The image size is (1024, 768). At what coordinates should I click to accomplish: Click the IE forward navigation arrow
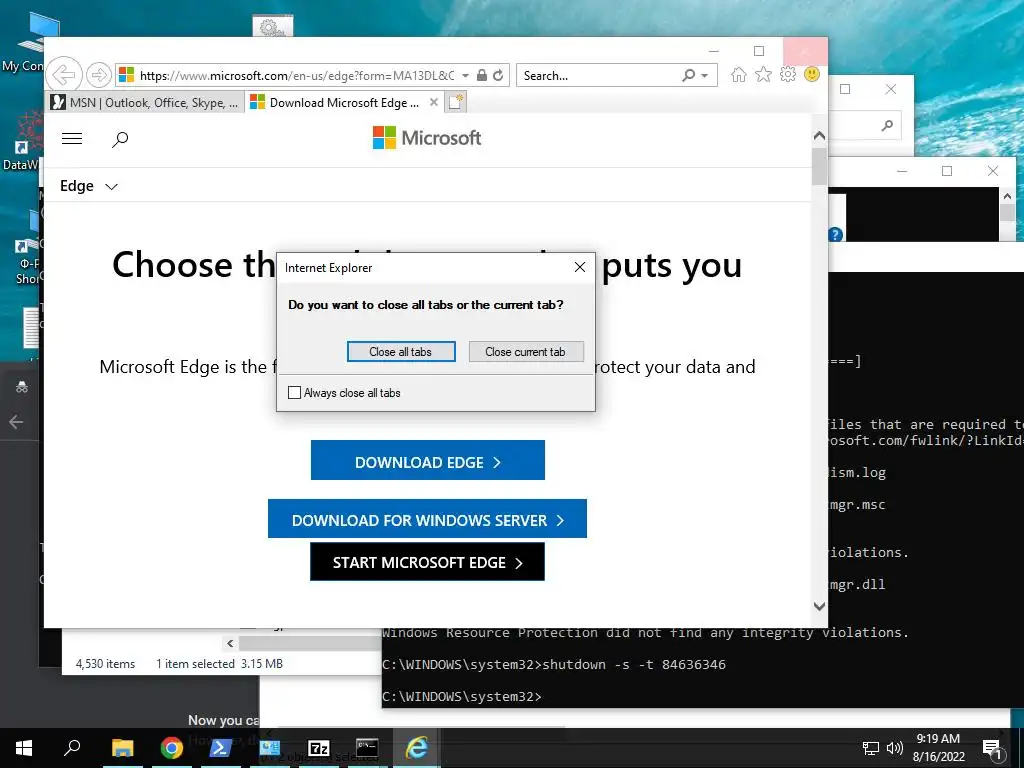[99, 75]
